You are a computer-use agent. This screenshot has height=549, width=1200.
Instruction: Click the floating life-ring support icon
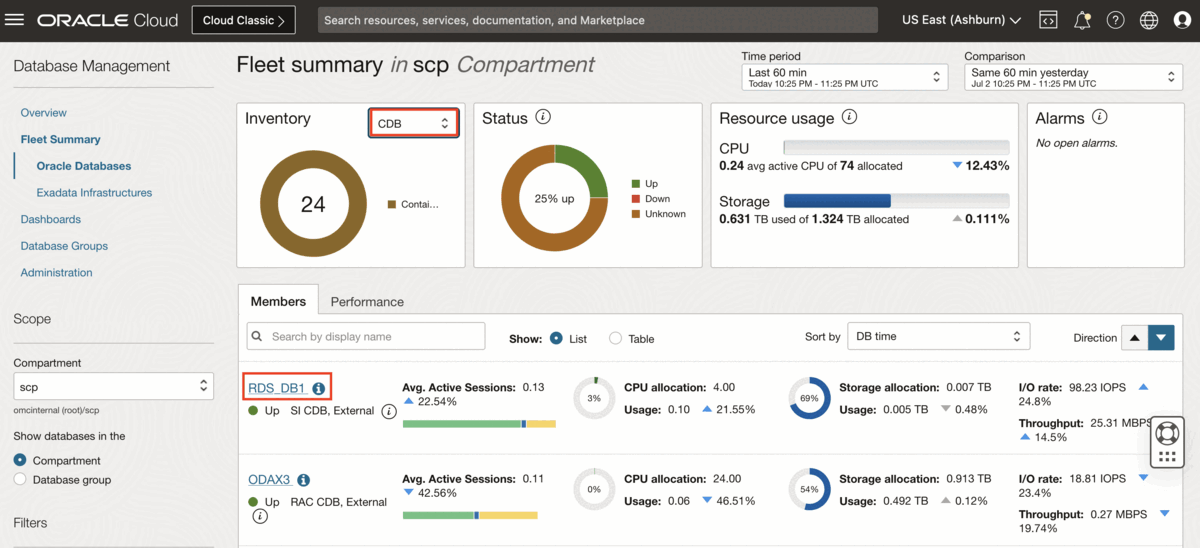coord(1166,433)
